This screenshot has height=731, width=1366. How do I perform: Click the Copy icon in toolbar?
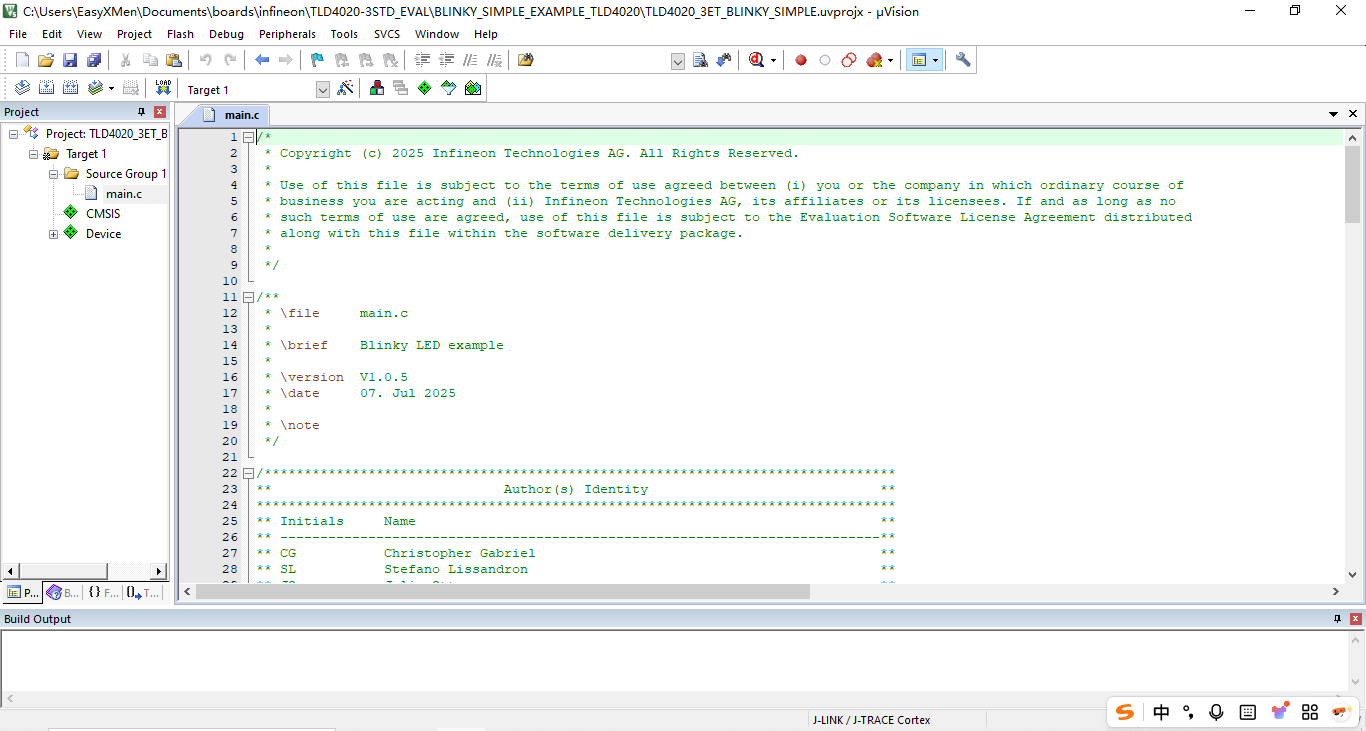[x=150, y=60]
